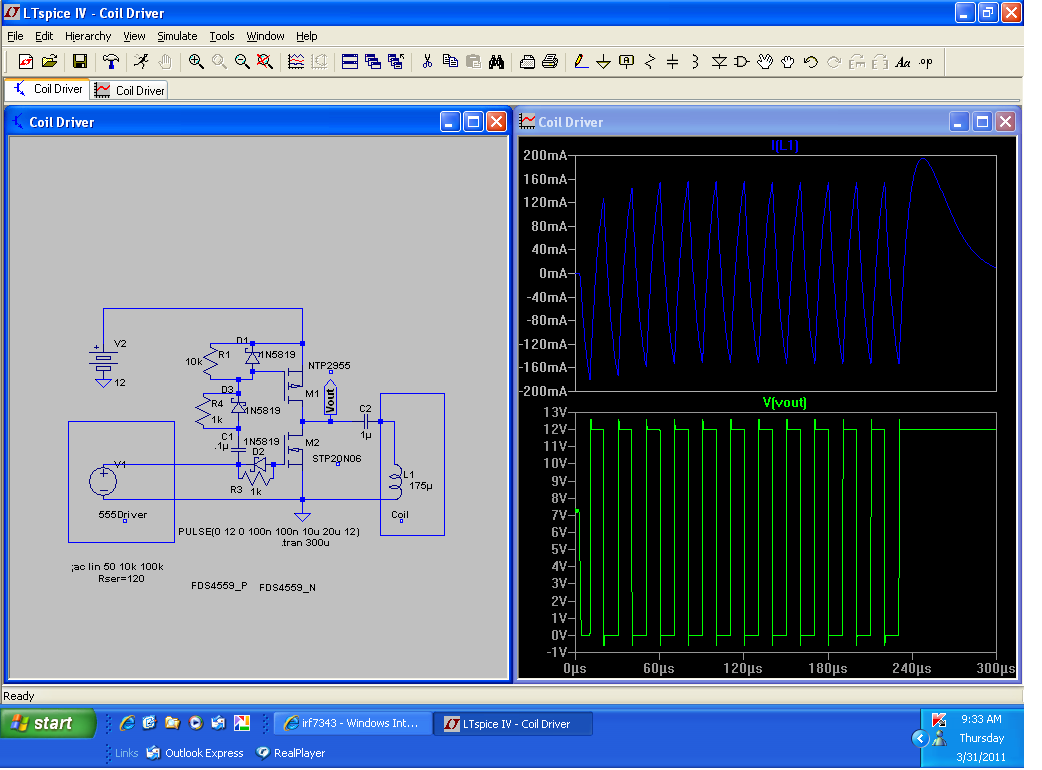Click the Undo arrow icon
Image resolution: width=1042 pixels, height=770 pixels.
pyautogui.click(x=811, y=62)
